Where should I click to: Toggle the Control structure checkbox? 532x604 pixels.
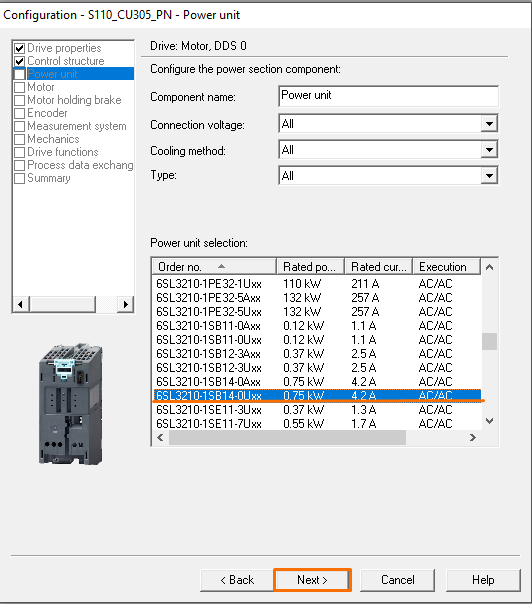pyautogui.click(x=19, y=61)
